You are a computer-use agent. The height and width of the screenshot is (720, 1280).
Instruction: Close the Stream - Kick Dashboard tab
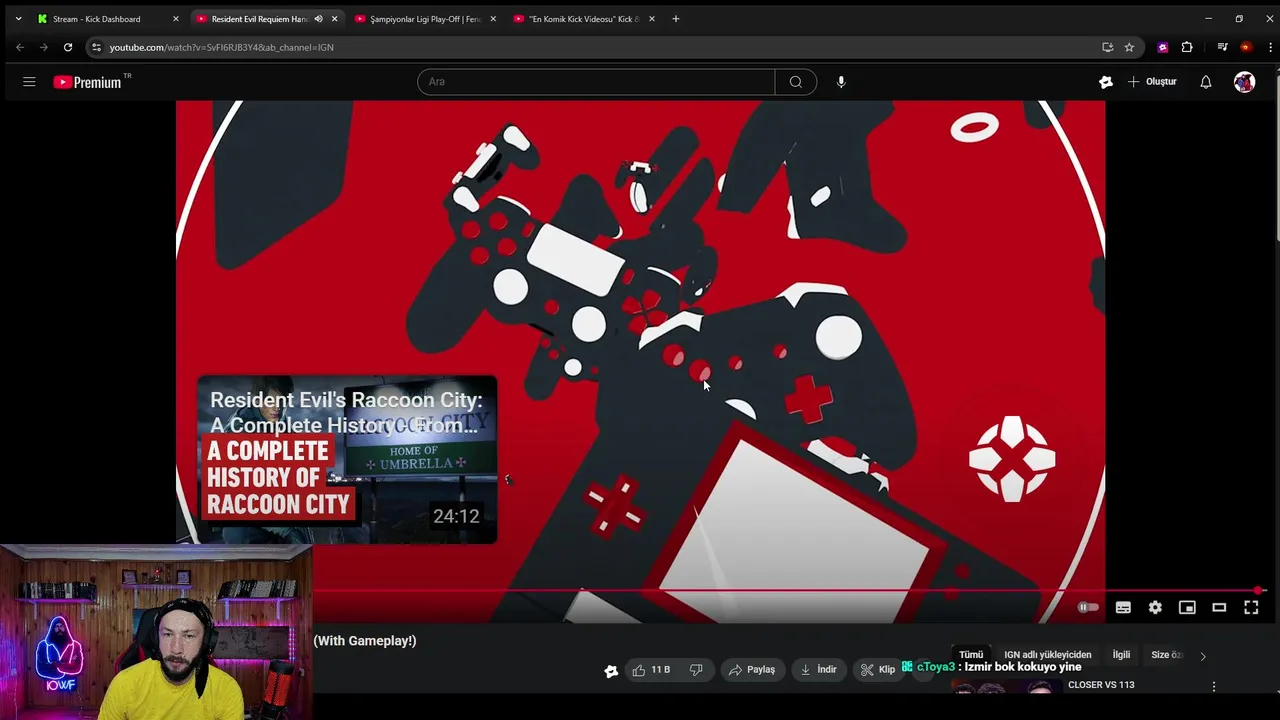click(x=176, y=19)
